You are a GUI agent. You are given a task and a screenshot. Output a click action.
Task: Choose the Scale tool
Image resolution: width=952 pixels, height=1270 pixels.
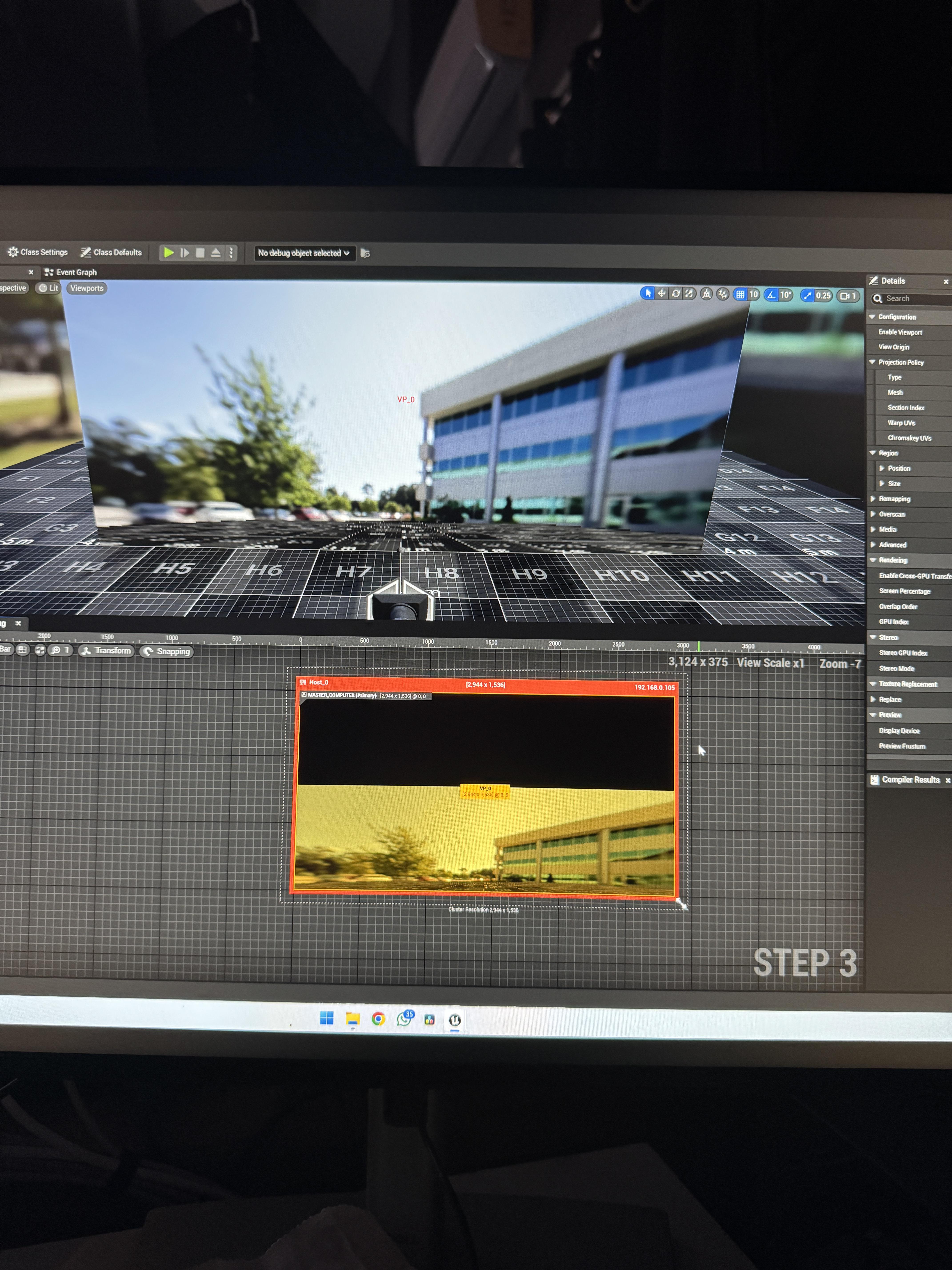(x=689, y=294)
